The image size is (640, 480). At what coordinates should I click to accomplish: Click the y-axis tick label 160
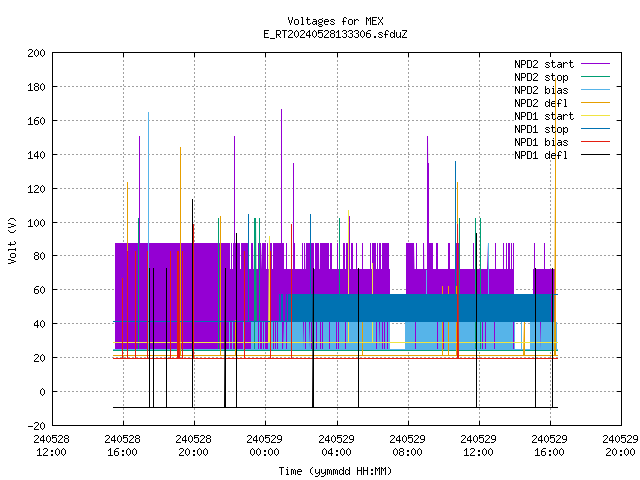pos(36,121)
